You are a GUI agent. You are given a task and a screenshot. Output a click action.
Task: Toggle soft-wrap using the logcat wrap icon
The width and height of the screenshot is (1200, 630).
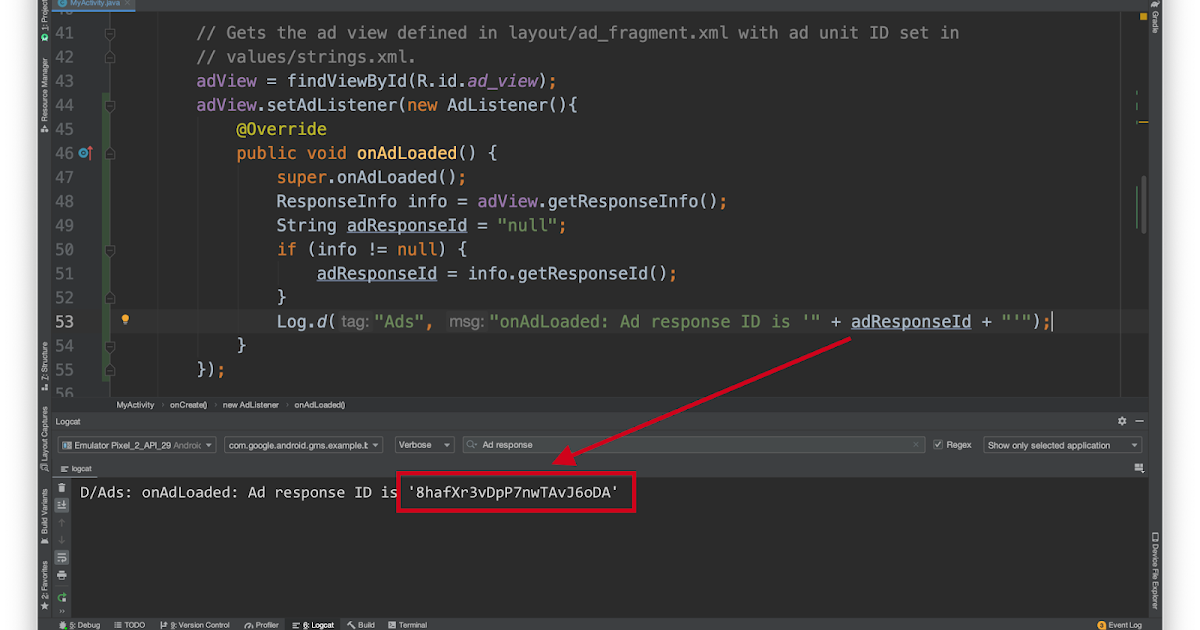(x=62, y=555)
